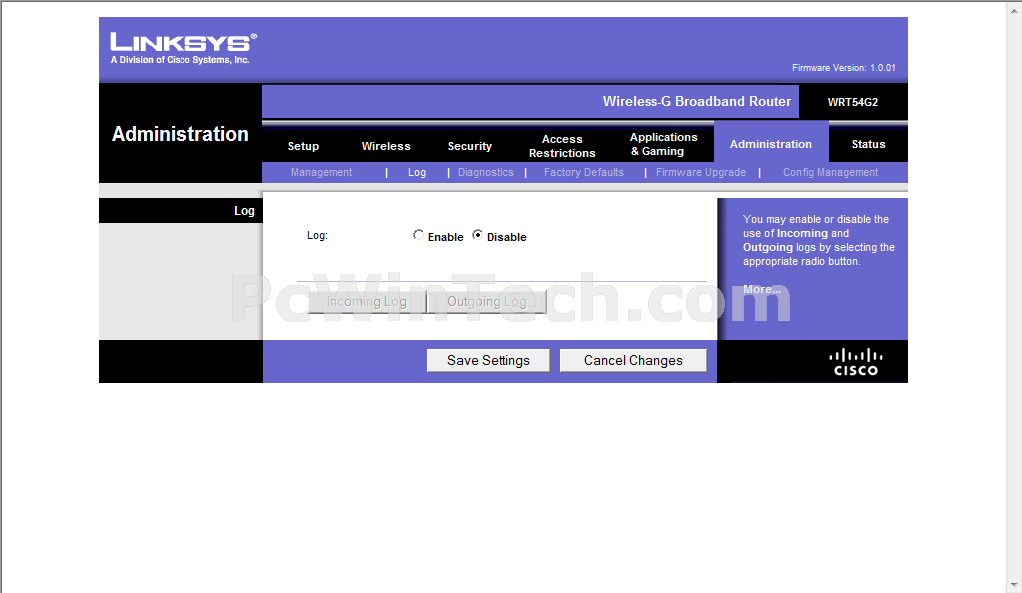Open the Access Restrictions tab
The width and height of the screenshot is (1022, 593).
562,146
